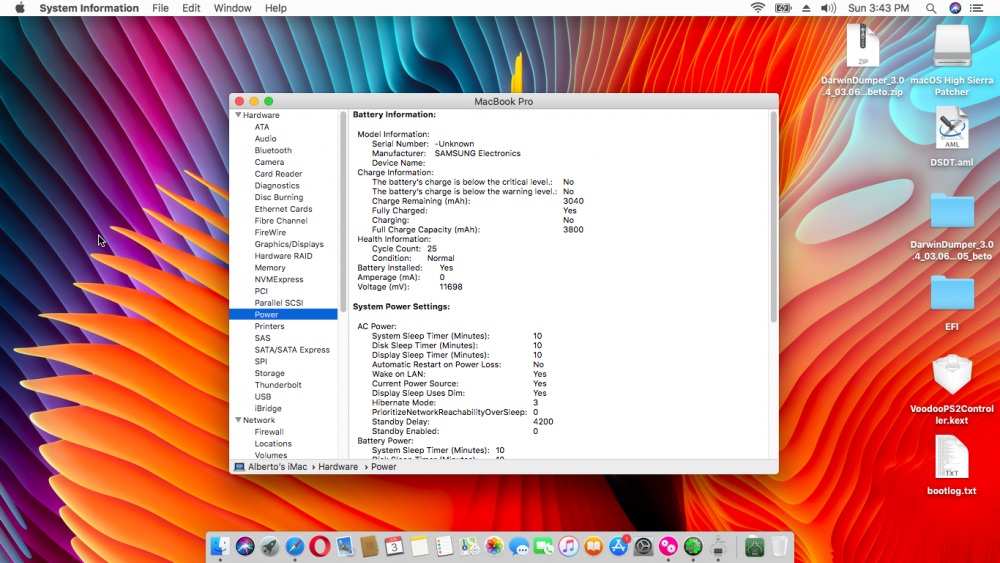
Task: Open Maps icon in dock
Action: (x=469, y=546)
